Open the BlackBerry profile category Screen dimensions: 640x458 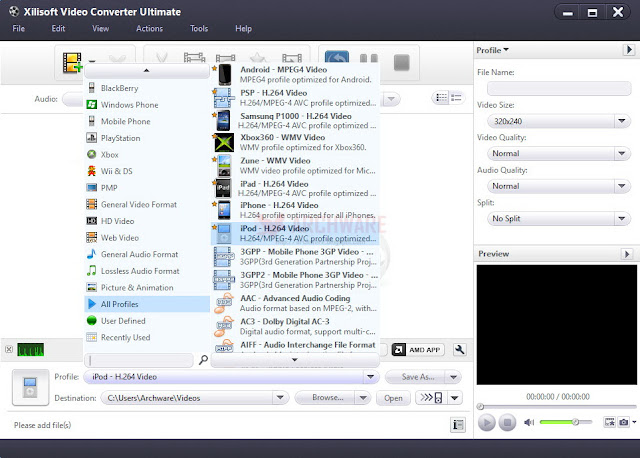click(147, 88)
